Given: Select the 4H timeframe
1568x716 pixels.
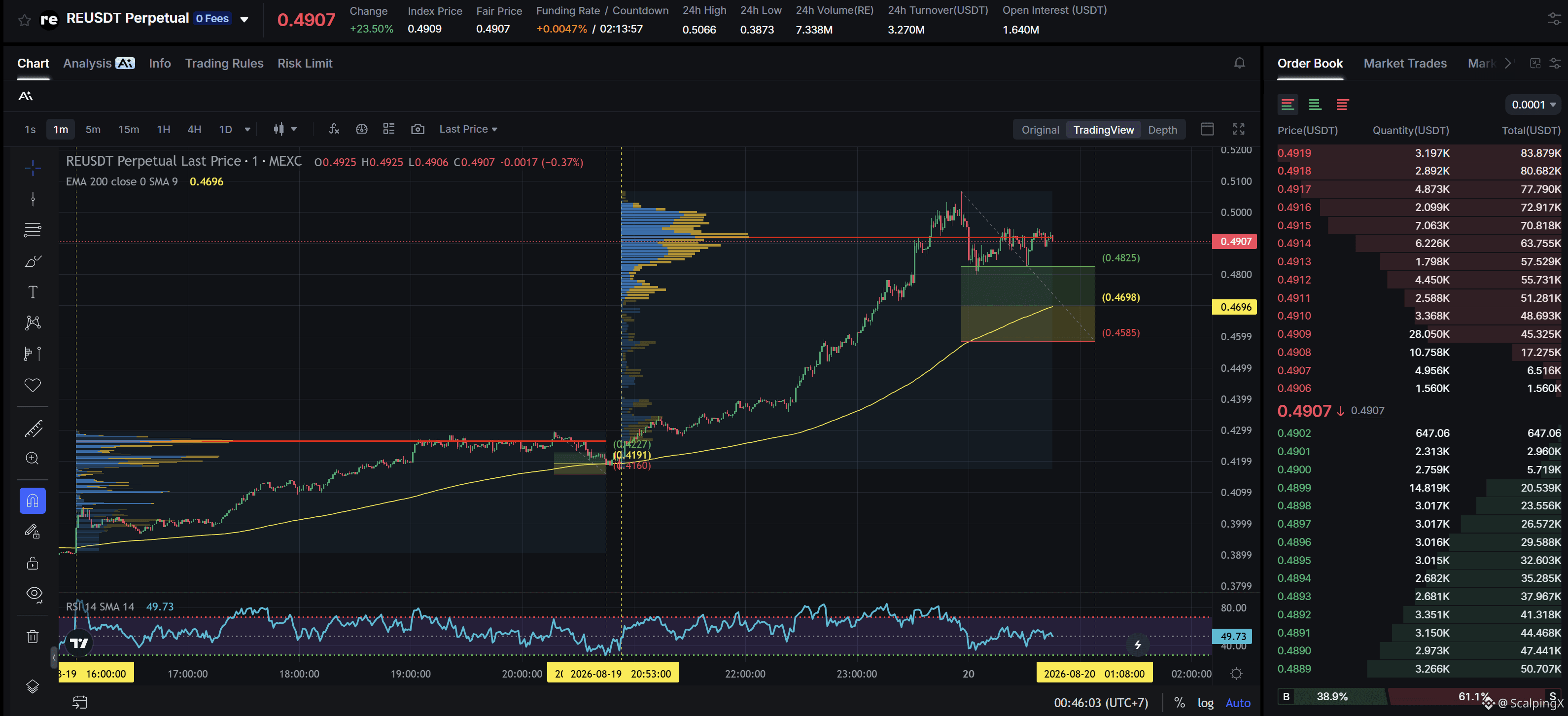Looking at the screenshot, I should 194,129.
